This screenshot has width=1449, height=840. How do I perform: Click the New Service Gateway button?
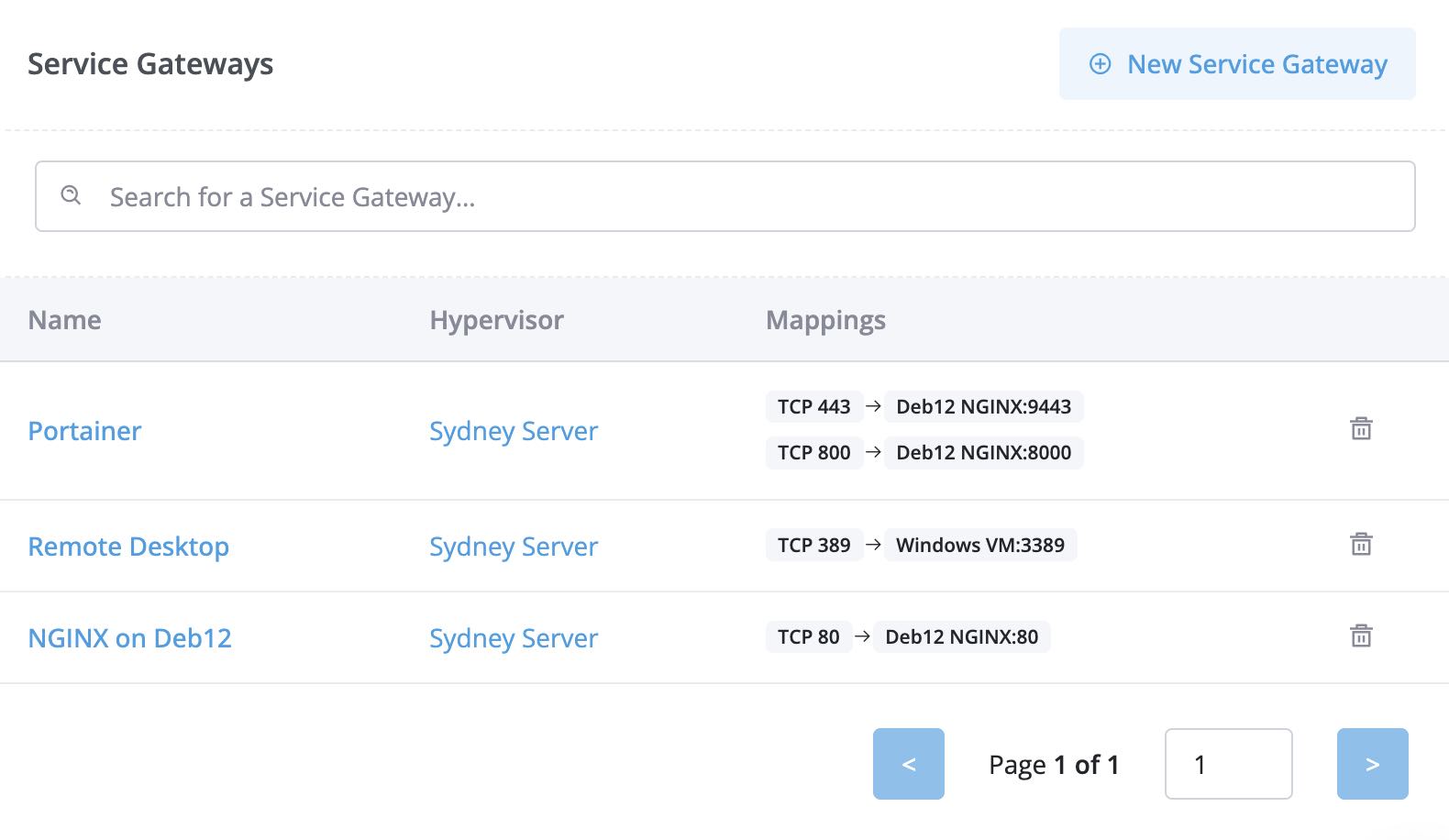coord(1237,63)
